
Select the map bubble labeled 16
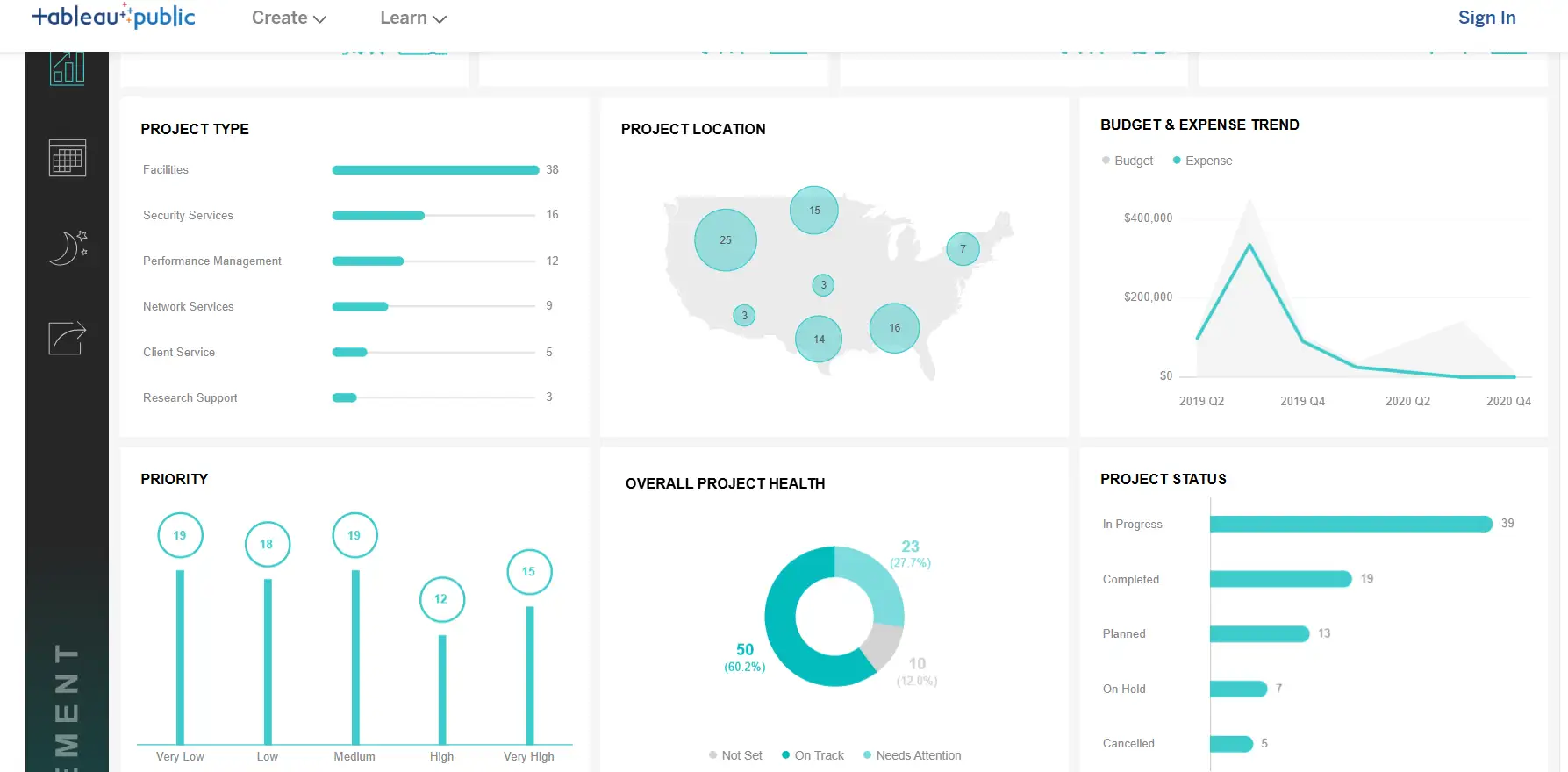pyautogui.click(x=894, y=328)
